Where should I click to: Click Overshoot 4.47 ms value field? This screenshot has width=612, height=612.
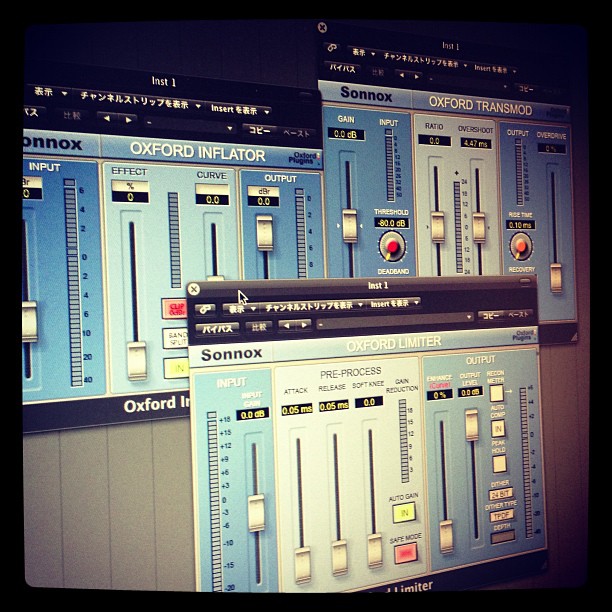(475, 143)
